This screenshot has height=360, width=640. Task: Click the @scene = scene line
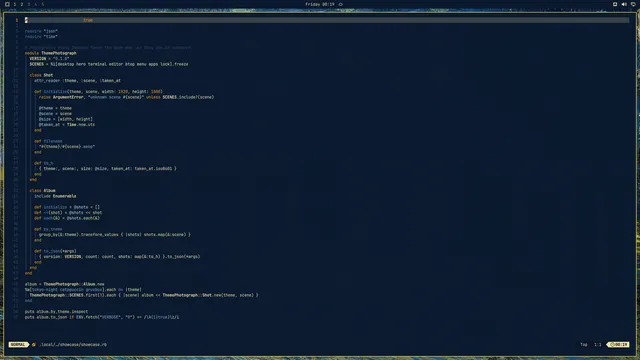point(55,113)
